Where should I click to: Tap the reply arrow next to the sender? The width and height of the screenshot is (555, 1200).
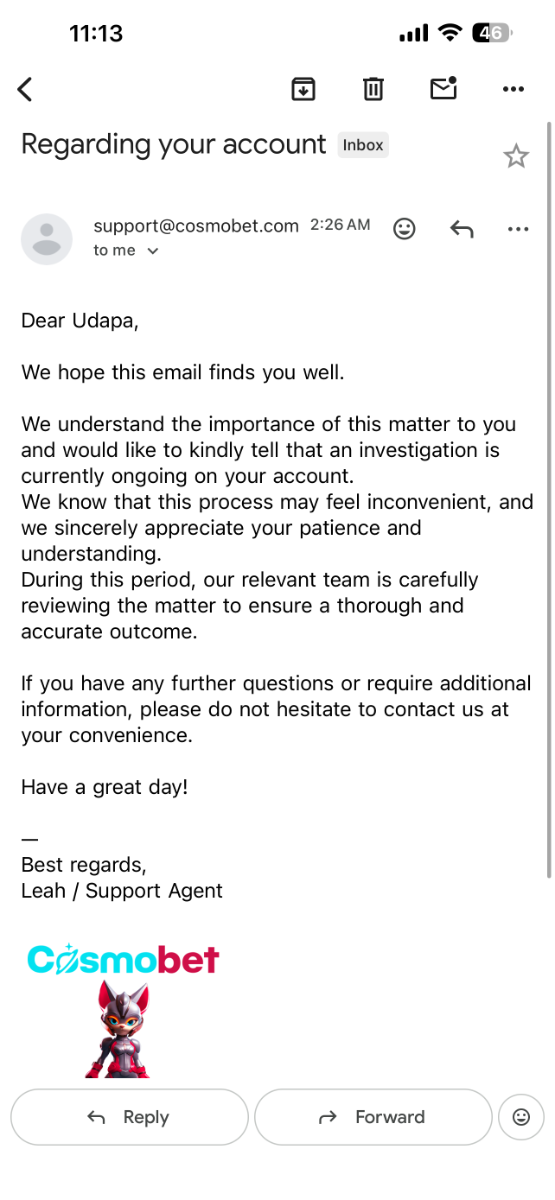461,229
